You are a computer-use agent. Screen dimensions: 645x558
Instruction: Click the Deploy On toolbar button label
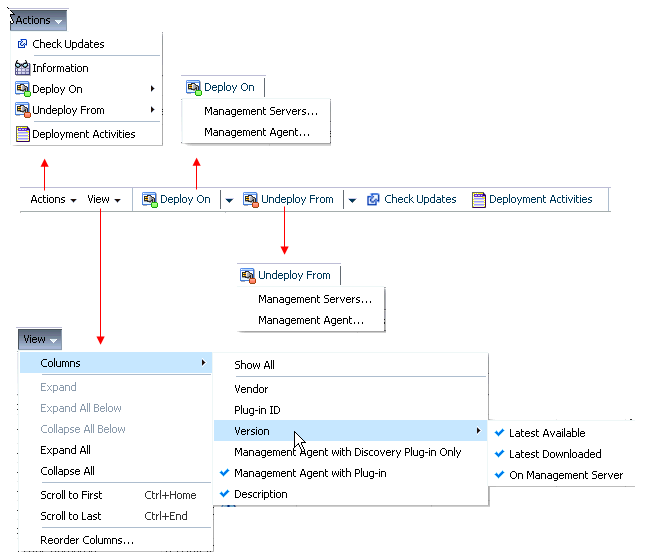[185, 199]
